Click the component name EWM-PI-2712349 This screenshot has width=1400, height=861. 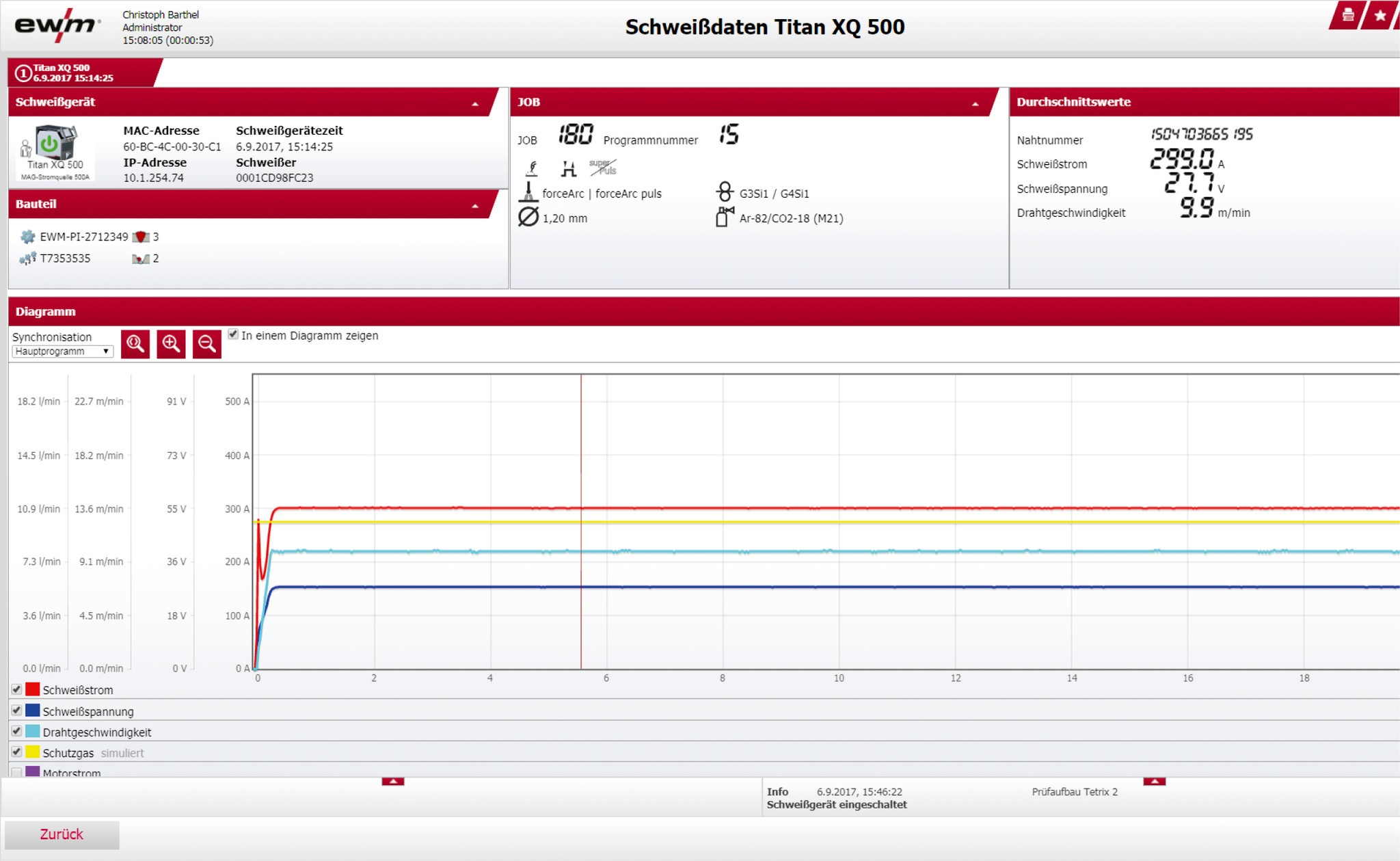click(x=84, y=237)
